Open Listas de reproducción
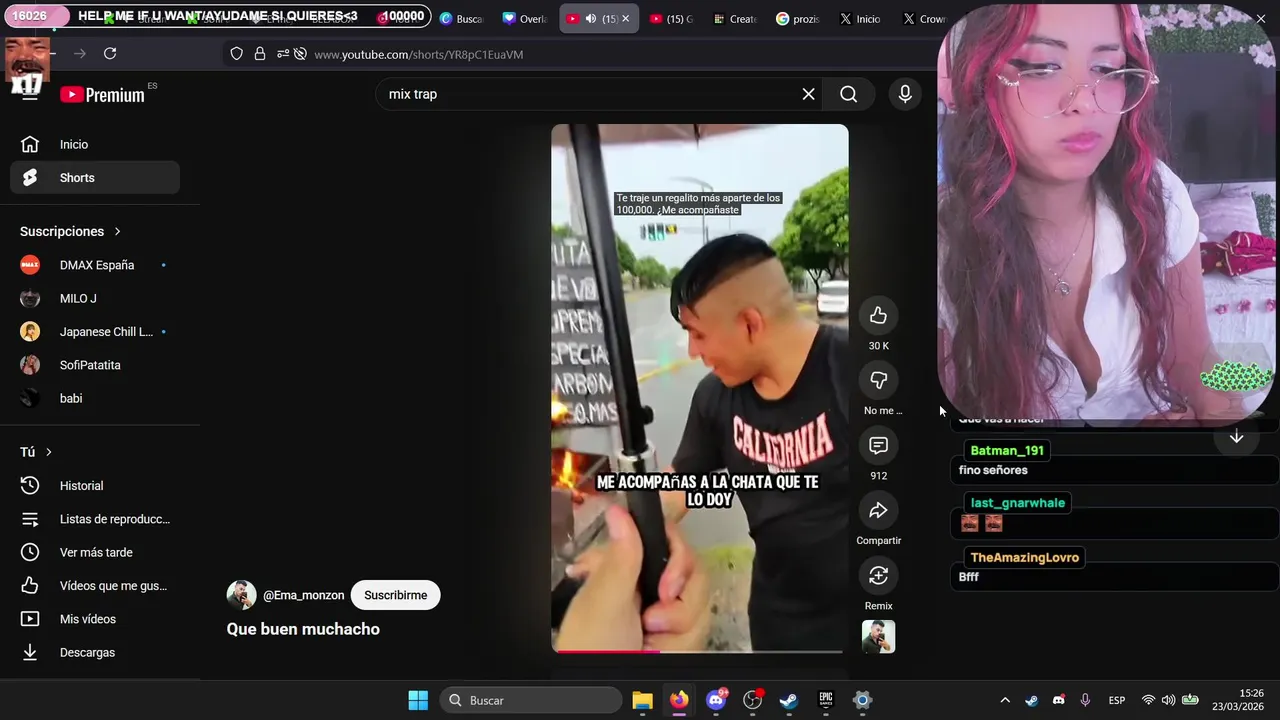The height and width of the screenshot is (720, 1280). click(x=95, y=519)
